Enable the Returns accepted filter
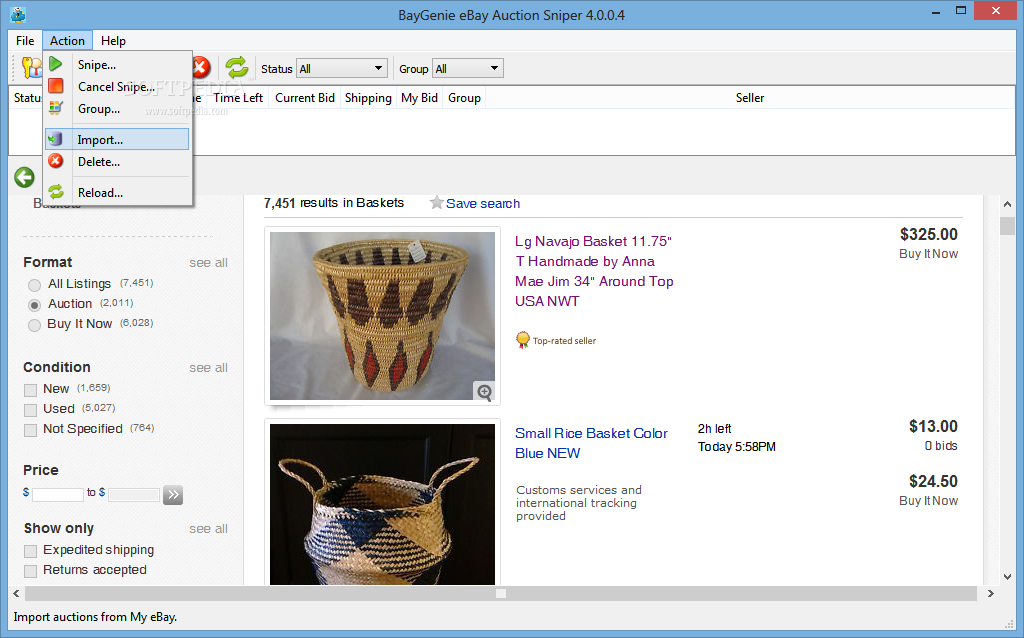The width and height of the screenshot is (1024, 638). pos(30,571)
